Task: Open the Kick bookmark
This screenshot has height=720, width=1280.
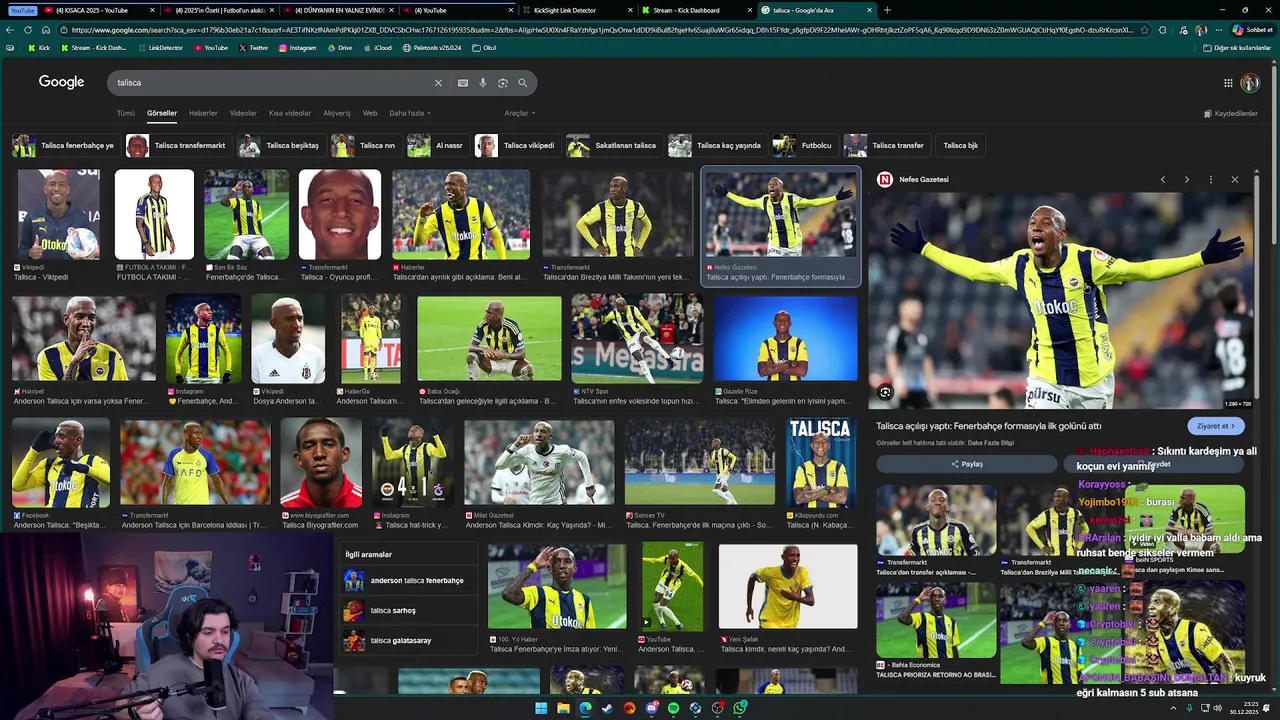Action: [x=38, y=47]
